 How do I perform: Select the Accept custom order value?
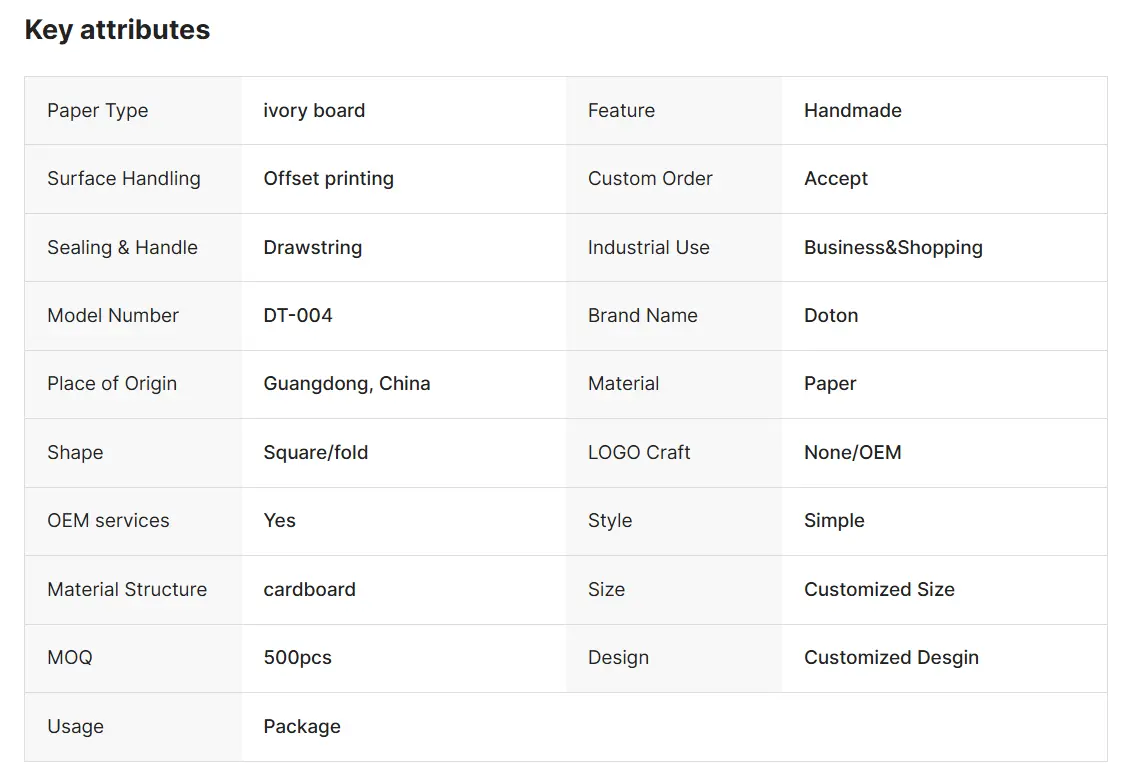[x=836, y=179]
